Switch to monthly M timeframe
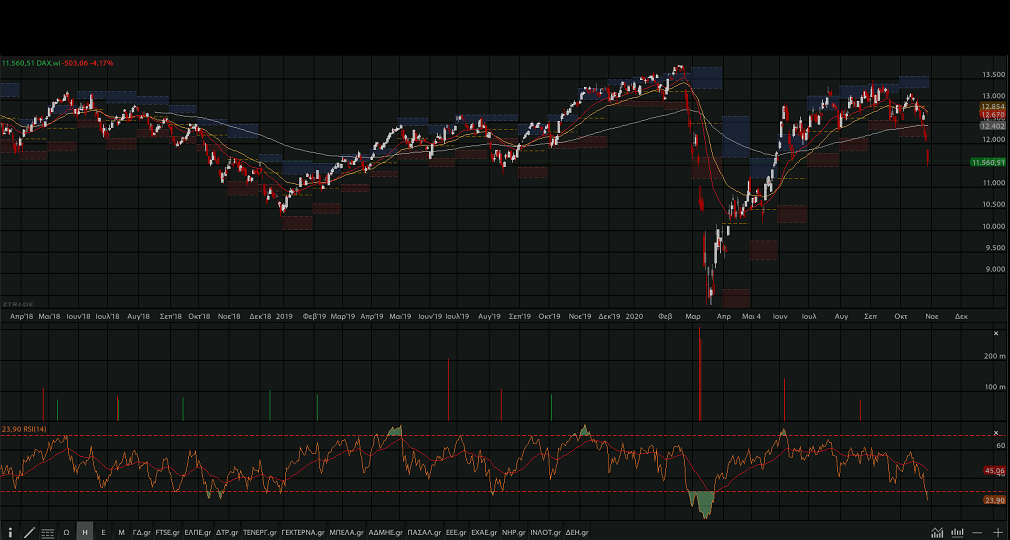The image size is (1010, 540). point(121,533)
